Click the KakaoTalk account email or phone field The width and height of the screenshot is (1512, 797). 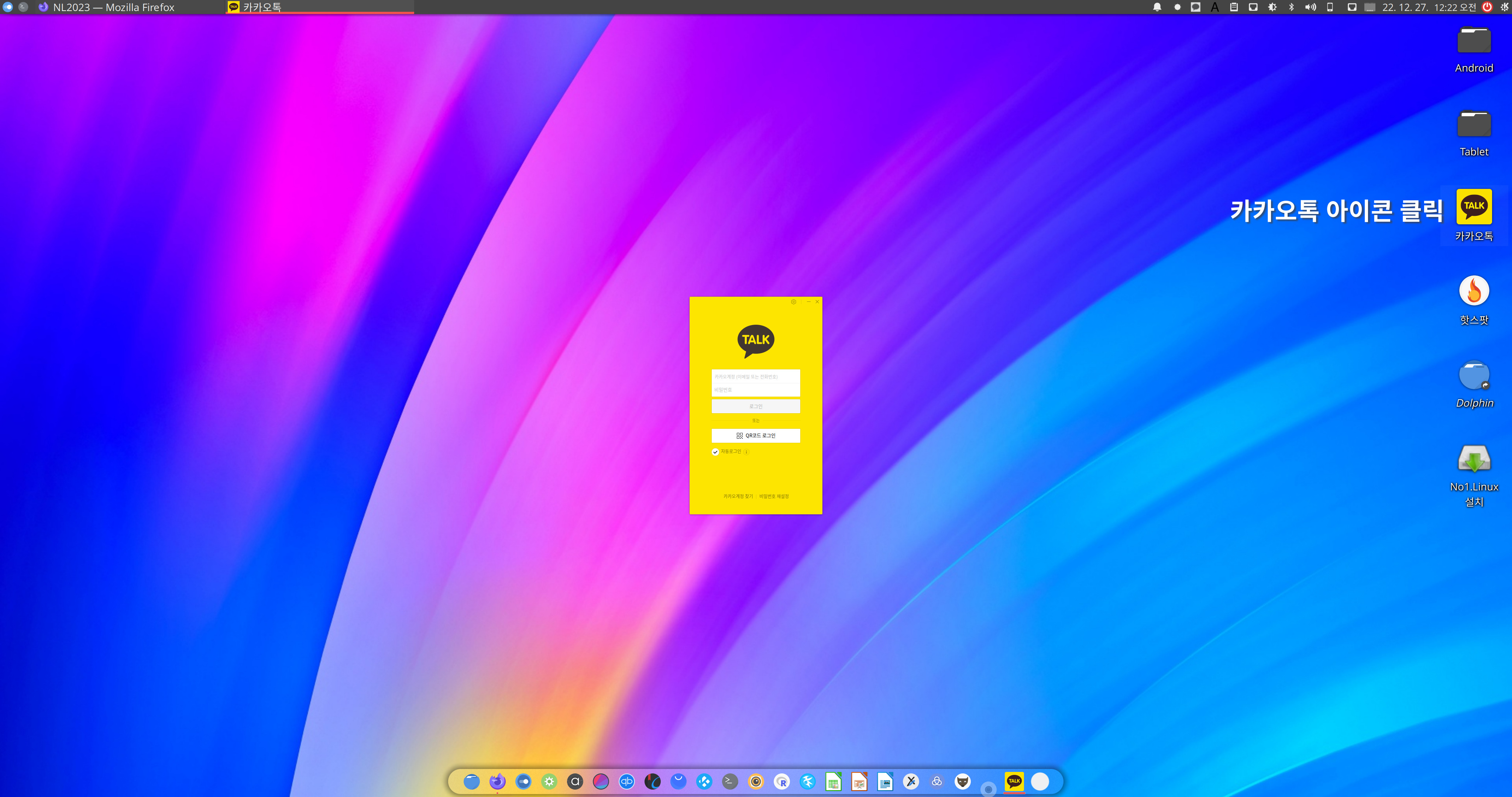[755, 376]
